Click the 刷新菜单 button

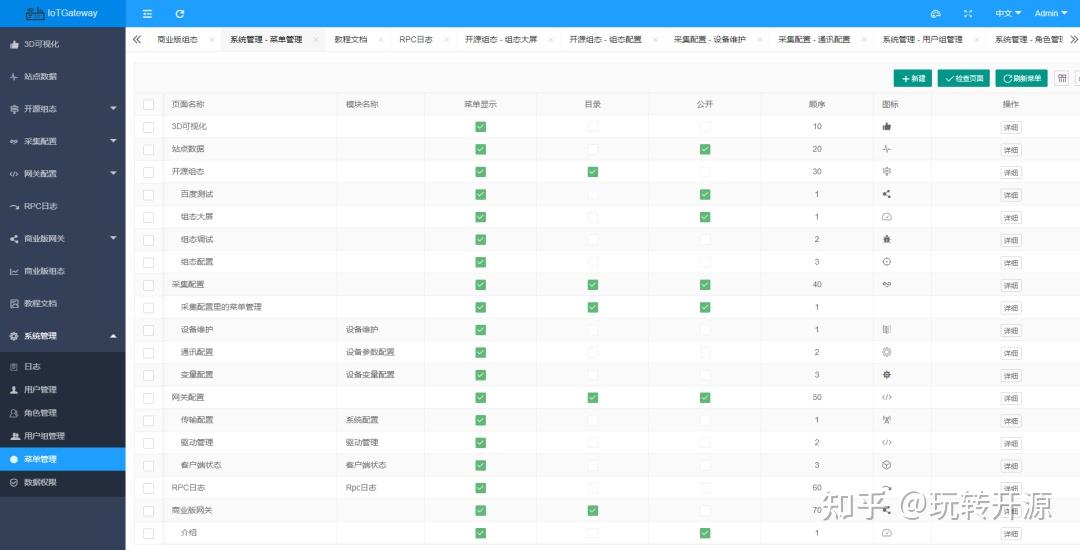click(x=1021, y=78)
